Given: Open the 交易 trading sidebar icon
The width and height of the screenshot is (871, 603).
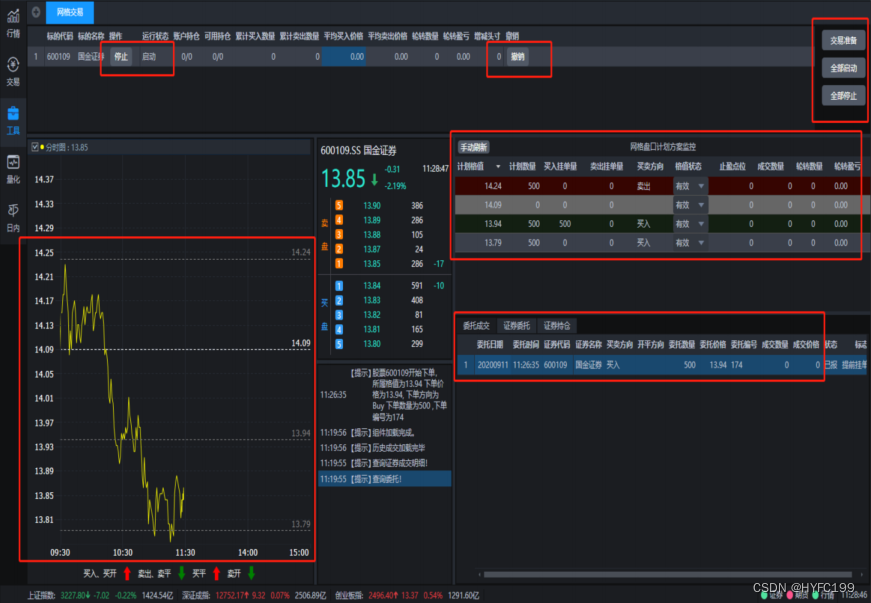Looking at the screenshot, I should [13, 71].
